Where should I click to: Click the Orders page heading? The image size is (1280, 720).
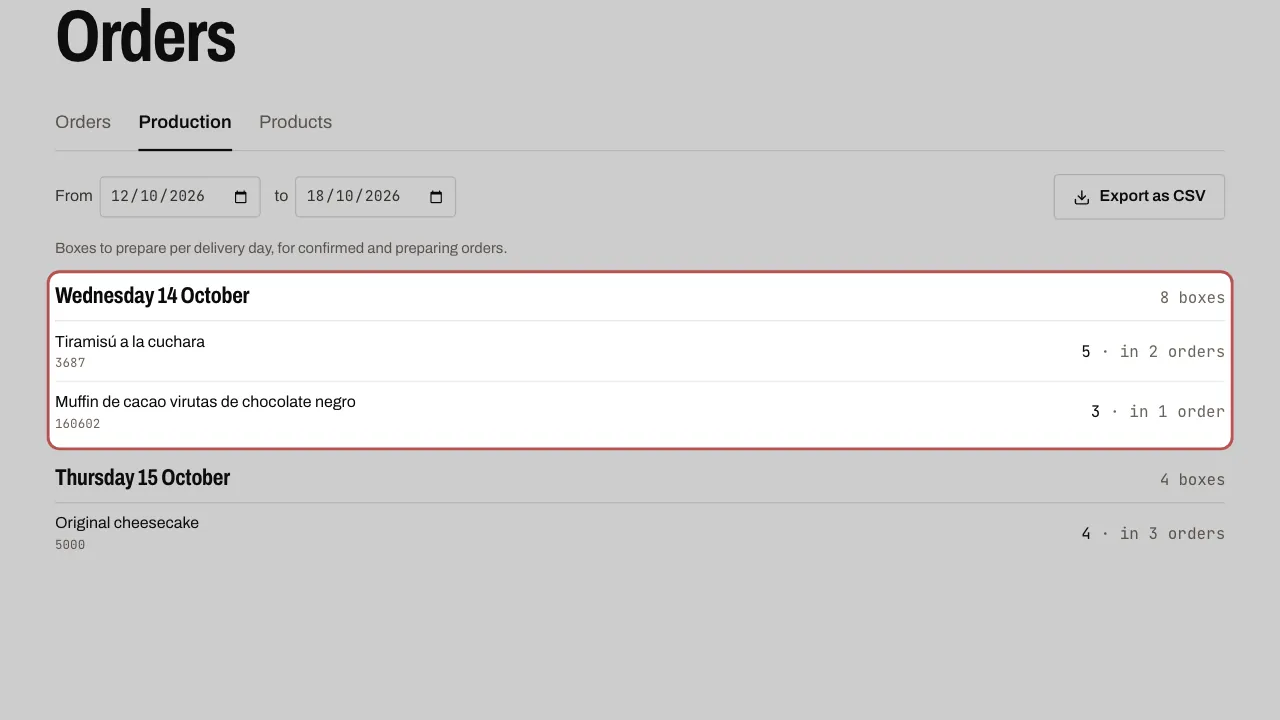click(x=146, y=37)
